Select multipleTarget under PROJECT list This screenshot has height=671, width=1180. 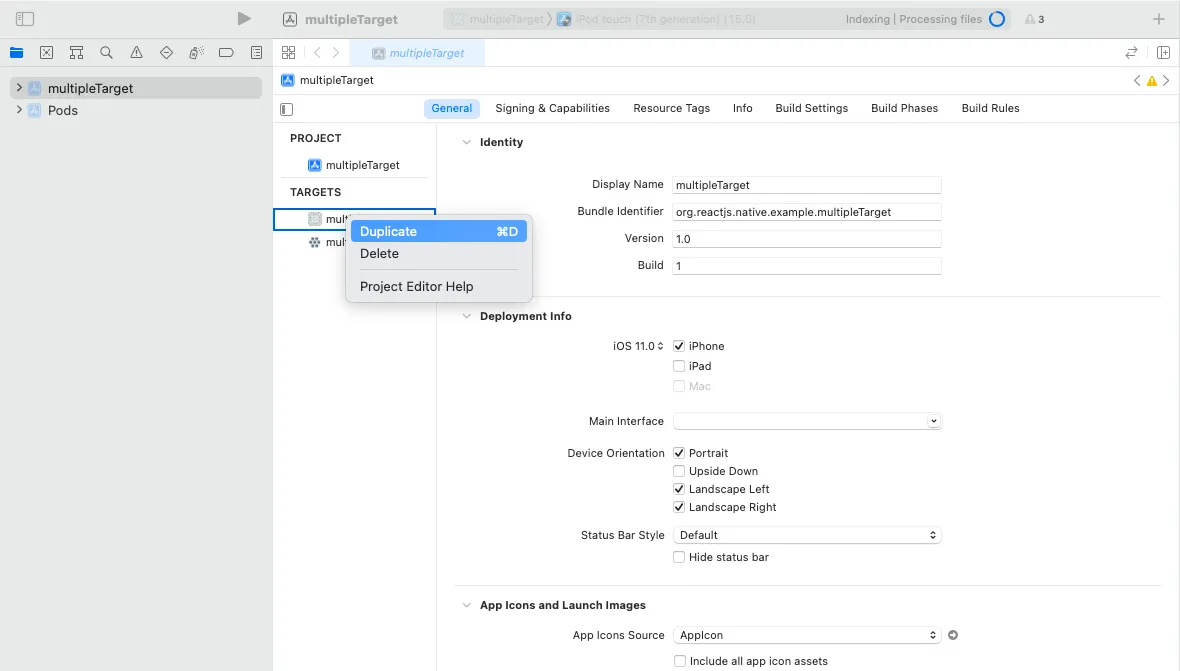[354, 165]
